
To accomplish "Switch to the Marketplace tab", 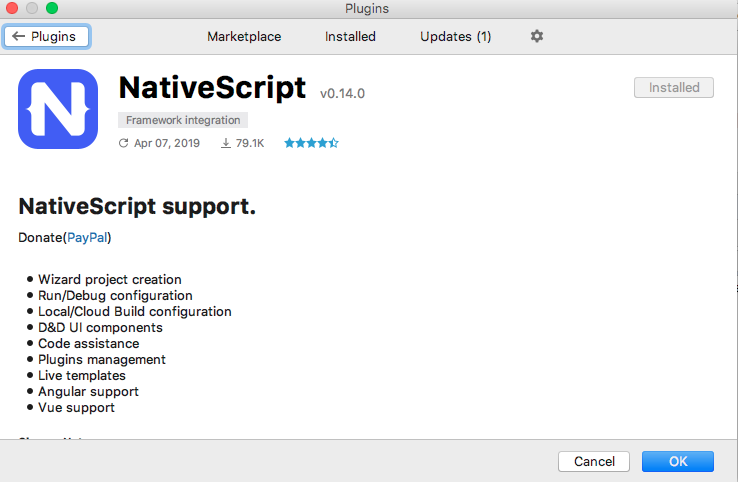I will (244, 37).
